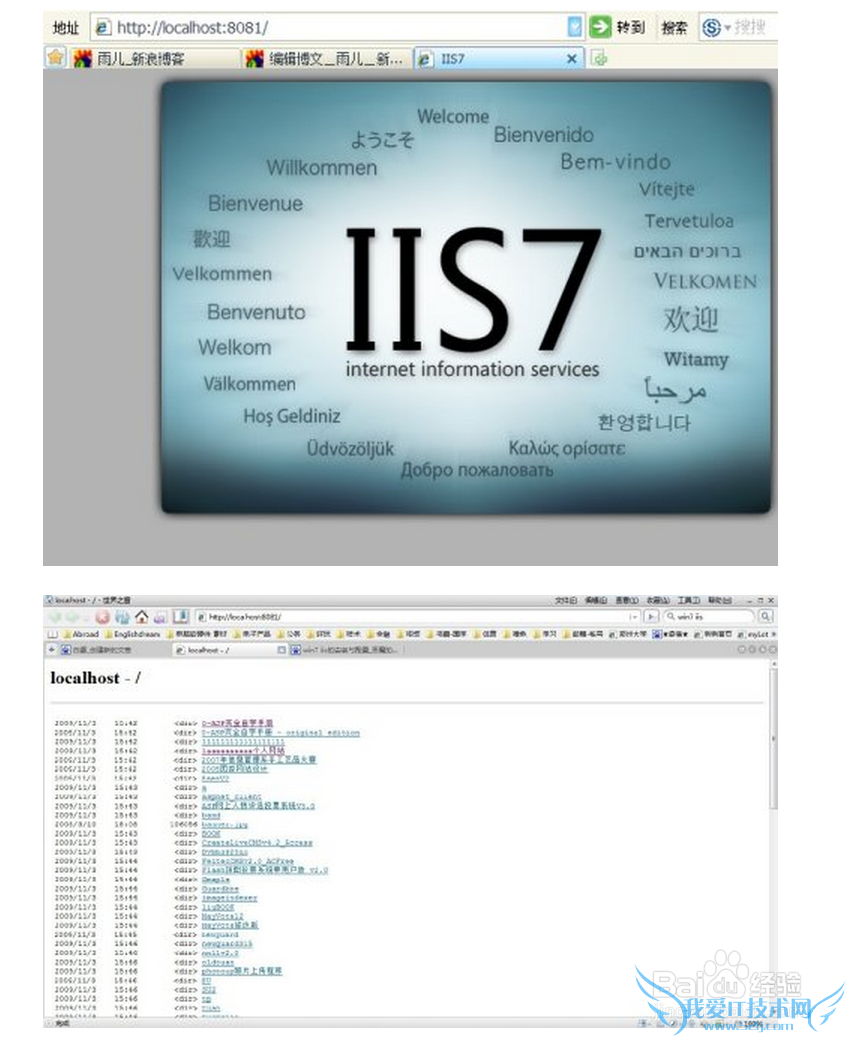Image resolution: width=851 pixels, height=1041 pixels.
Task: Open a new tab with the tab-add icon
Action: [599, 58]
